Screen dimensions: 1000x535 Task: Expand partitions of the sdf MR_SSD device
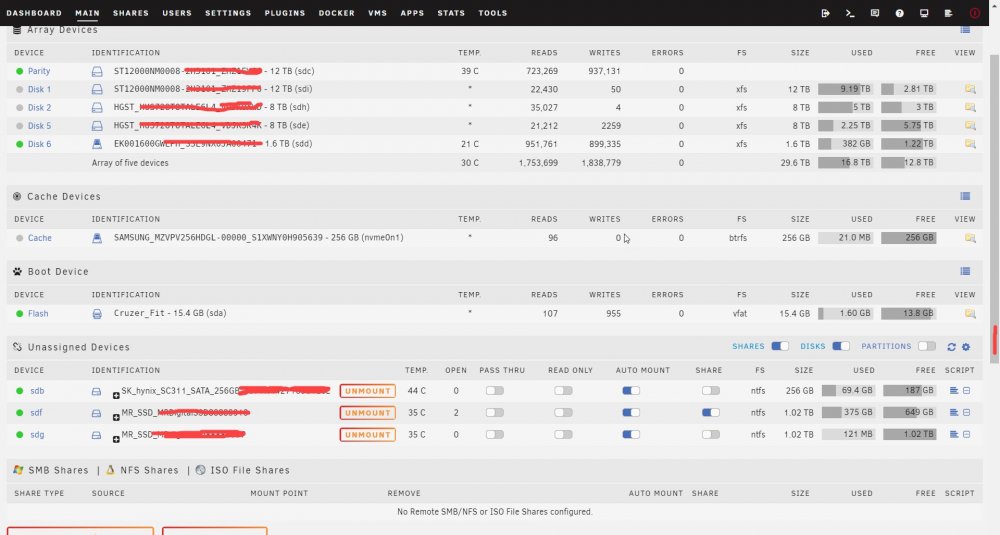coord(116,418)
